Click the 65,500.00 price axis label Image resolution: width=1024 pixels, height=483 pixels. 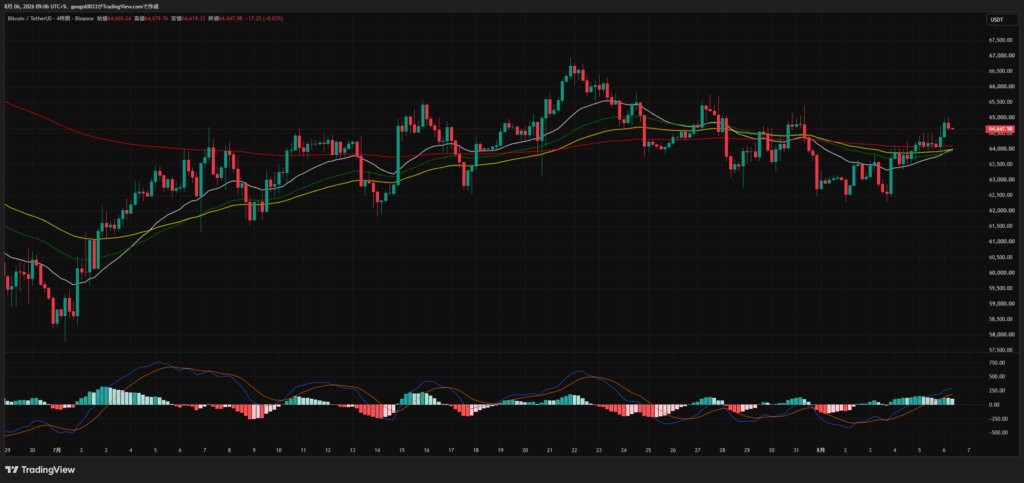(x=1001, y=102)
